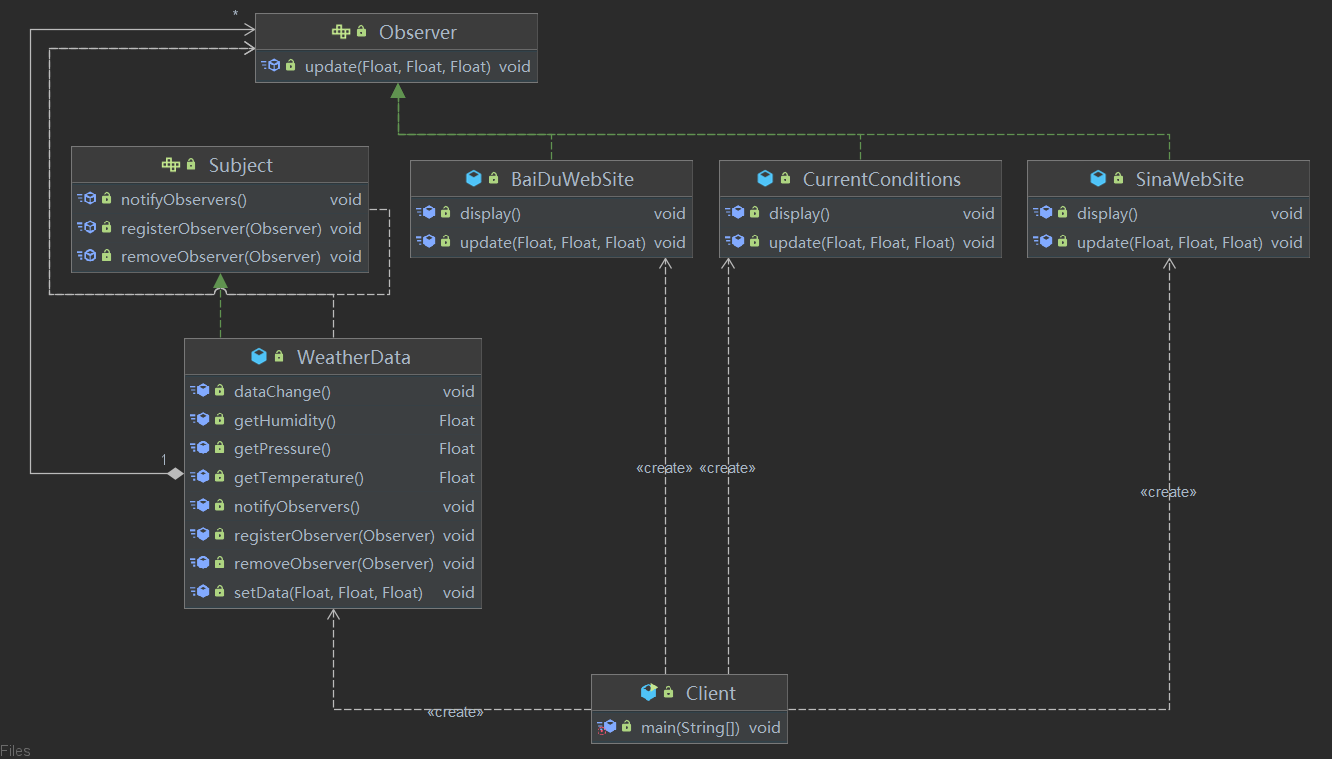Viewport: 1332px width, 759px height.
Task: Click registerObserver(Observer) in WeatherData
Action: [334, 536]
